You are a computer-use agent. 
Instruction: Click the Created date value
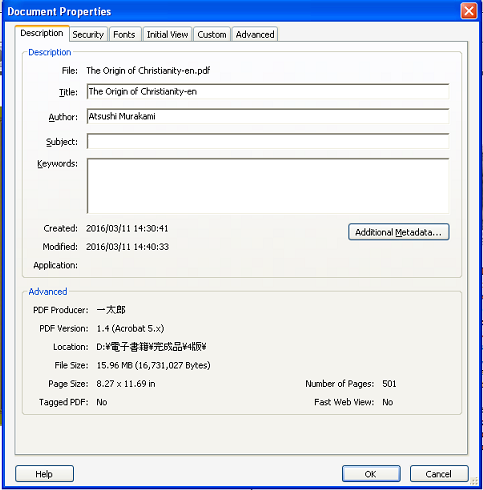click(x=127, y=228)
